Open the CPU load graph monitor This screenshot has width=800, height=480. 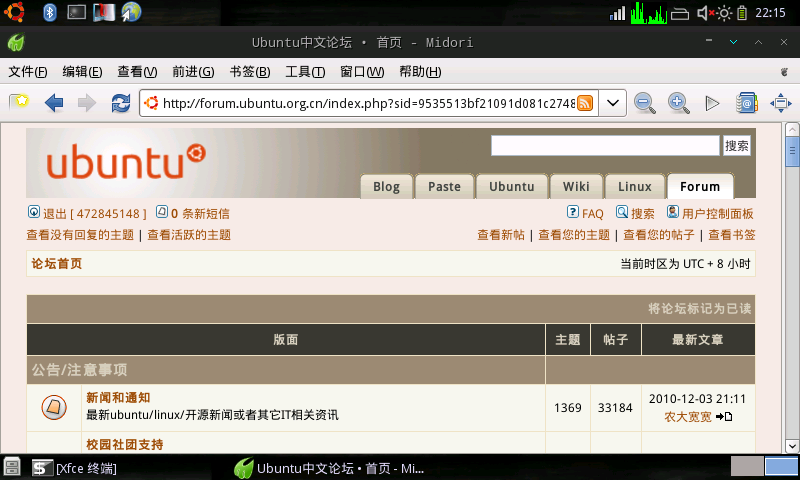pos(648,13)
